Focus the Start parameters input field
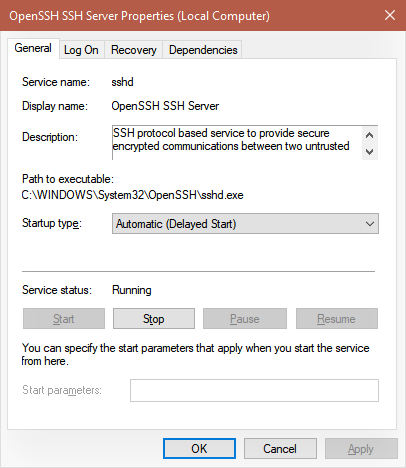Screen dimensions: 406x468 [x=254, y=390]
